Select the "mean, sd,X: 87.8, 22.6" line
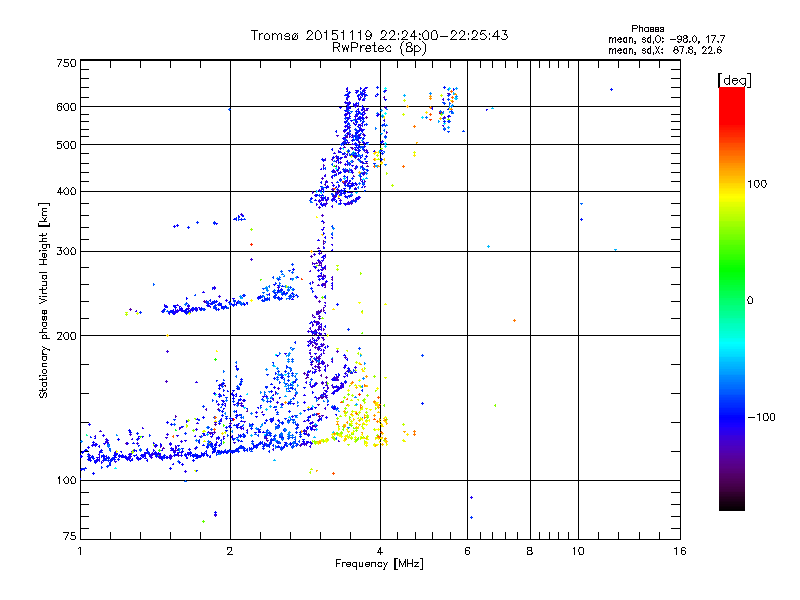 (665, 50)
